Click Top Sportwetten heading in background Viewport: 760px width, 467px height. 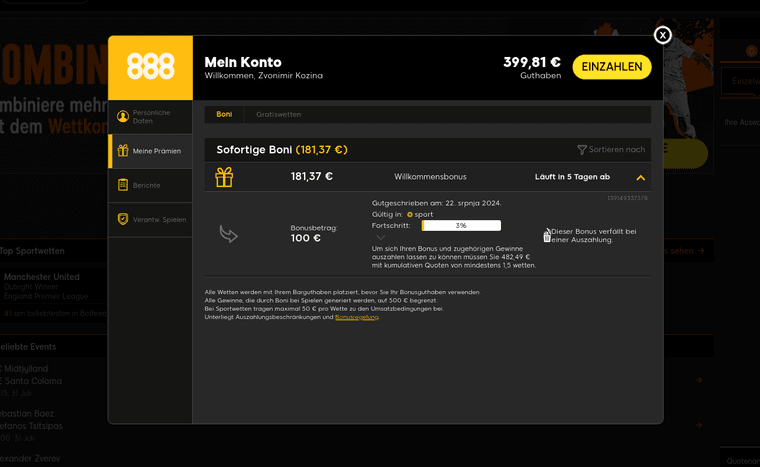coord(32,251)
